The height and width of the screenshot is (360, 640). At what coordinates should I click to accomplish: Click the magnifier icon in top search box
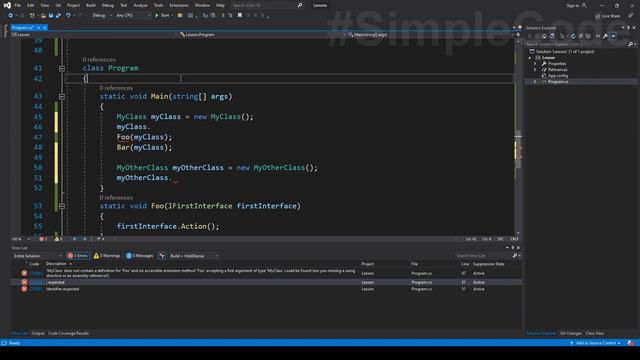pyautogui.click(x=300, y=5)
